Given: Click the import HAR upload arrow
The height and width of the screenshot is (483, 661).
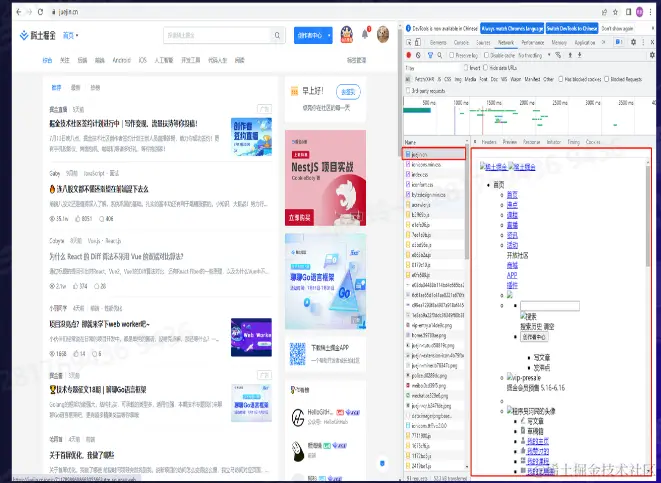Looking at the screenshot, I should pyautogui.click(x=570, y=55).
